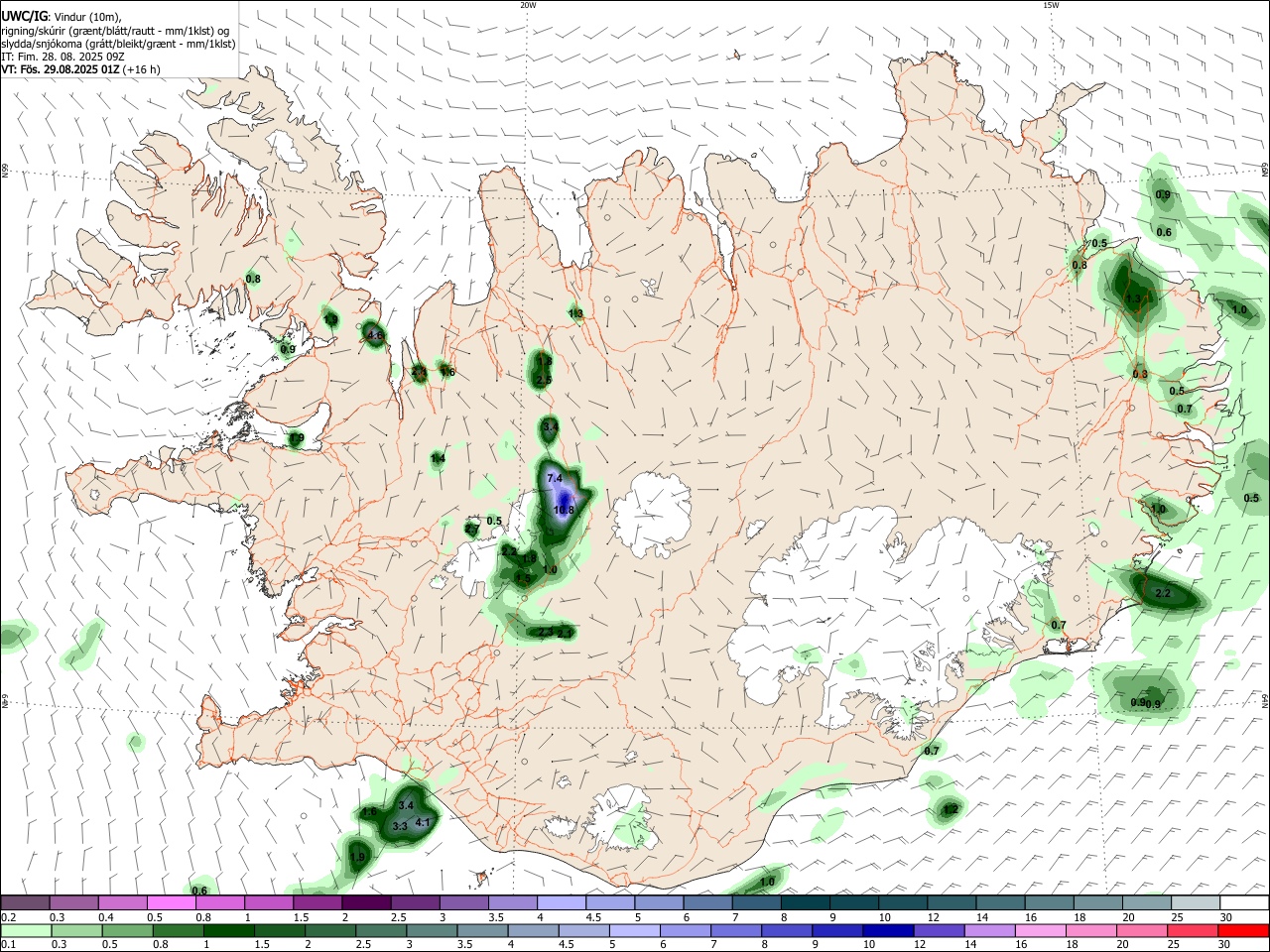Click the round white Hofsjökull glacier in central Iceland
The width and height of the screenshot is (1270, 952).
653,515
